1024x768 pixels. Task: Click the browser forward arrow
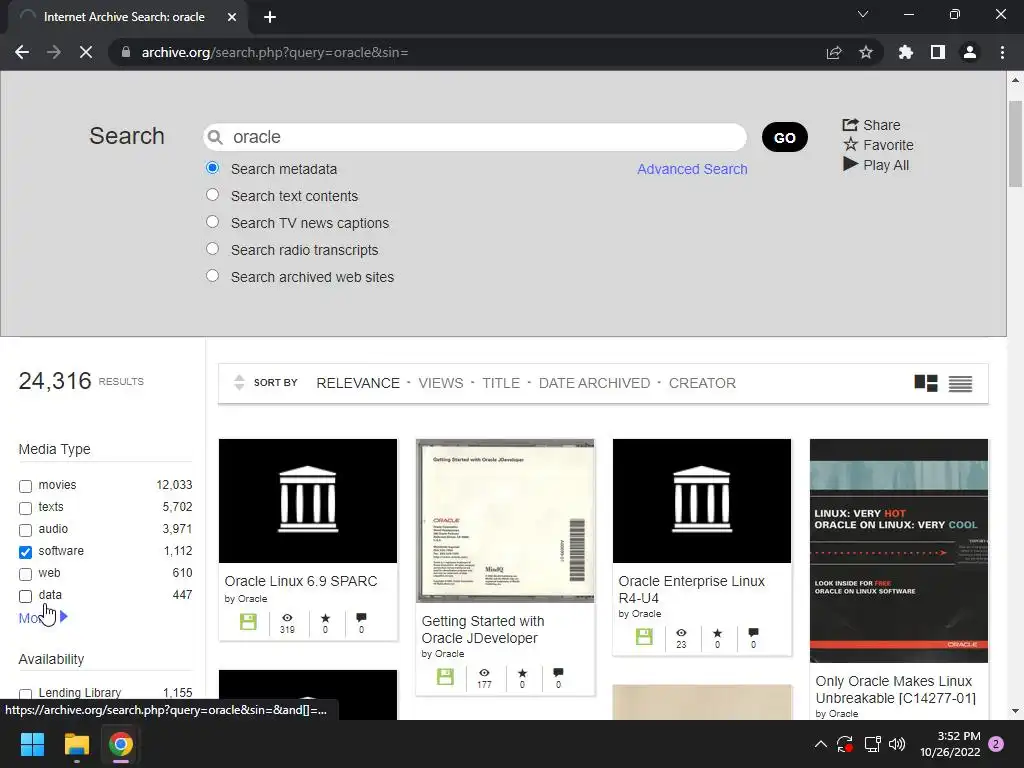[x=54, y=52]
